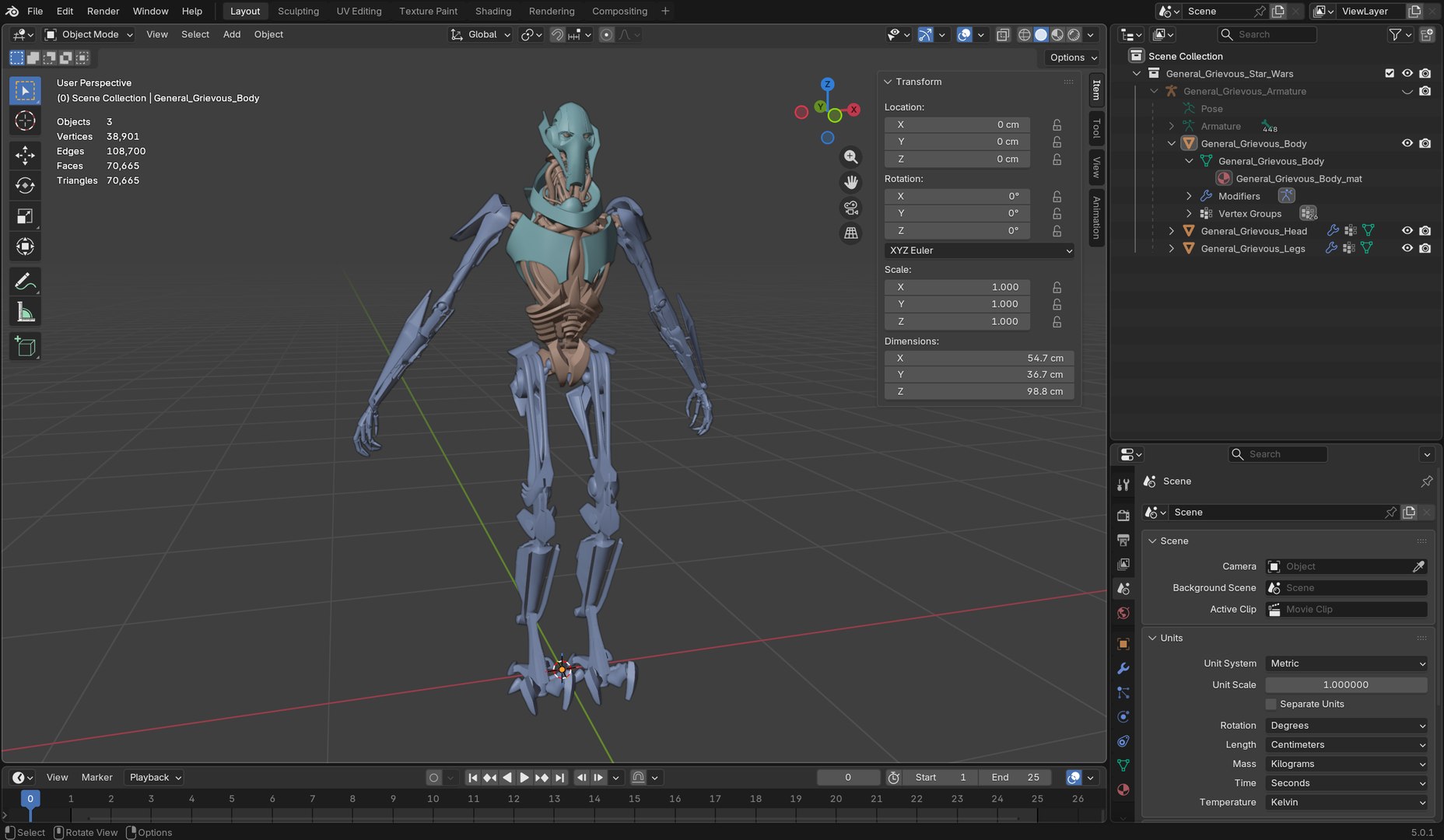The height and width of the screenshot is (840, 1444).
Task: Open the Length units Centimeters dropdown
Action: pos(1347,744)
